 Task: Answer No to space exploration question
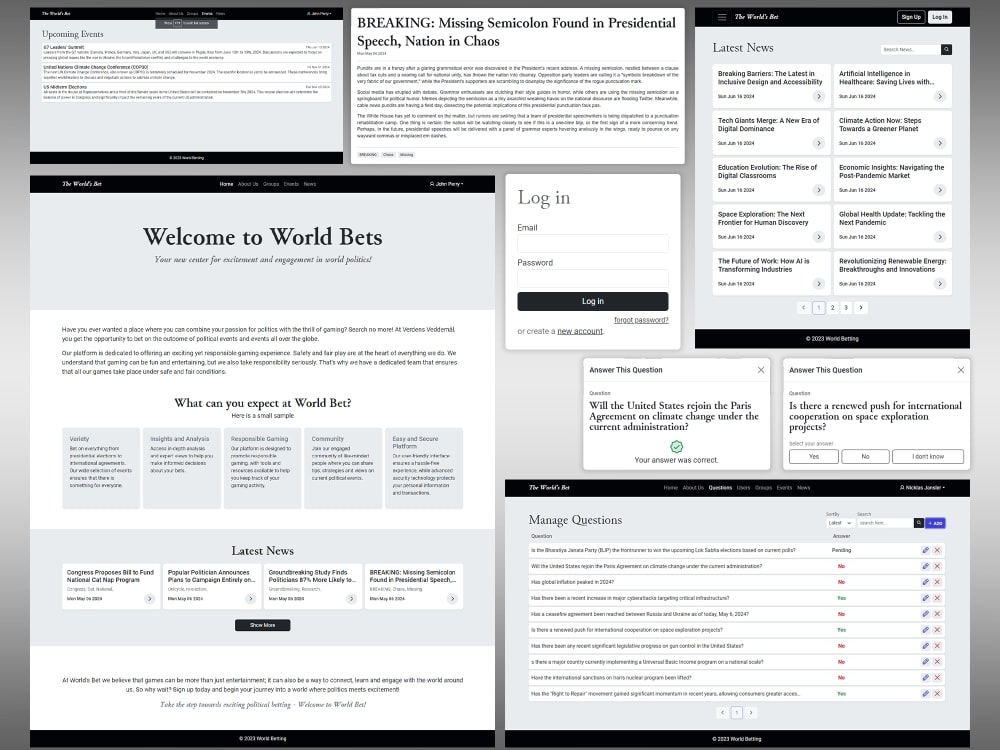(x=865, y=457)
